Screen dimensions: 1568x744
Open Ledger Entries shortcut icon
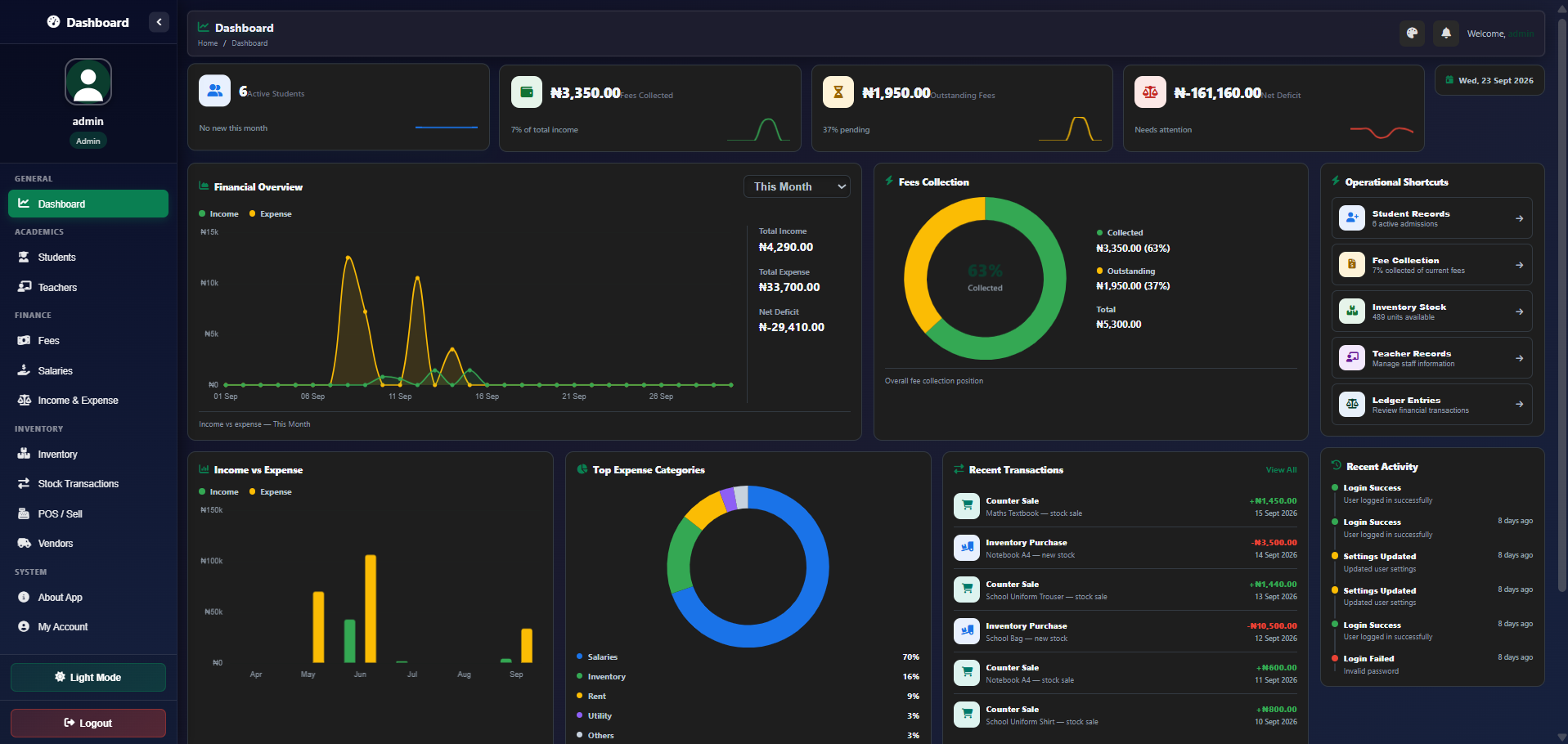point(1352,405)
